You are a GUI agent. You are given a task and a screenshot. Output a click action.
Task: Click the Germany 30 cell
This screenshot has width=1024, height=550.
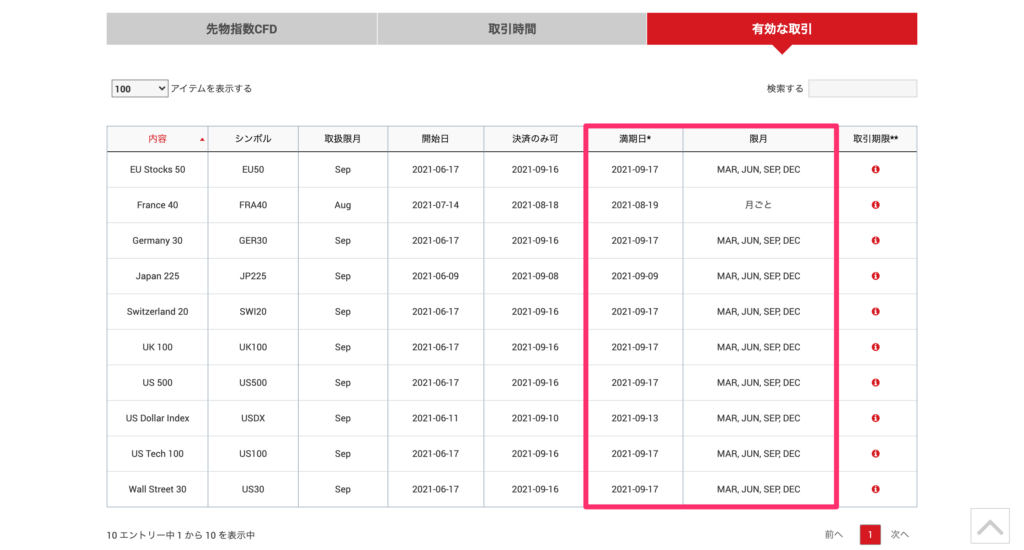tap(157, 240)
